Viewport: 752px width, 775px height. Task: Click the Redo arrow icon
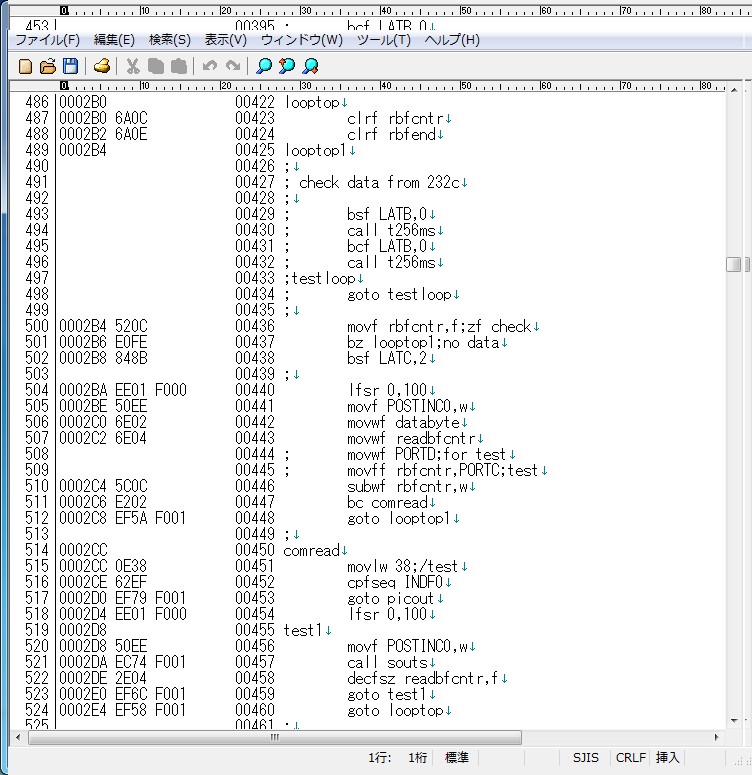(233, 66)
